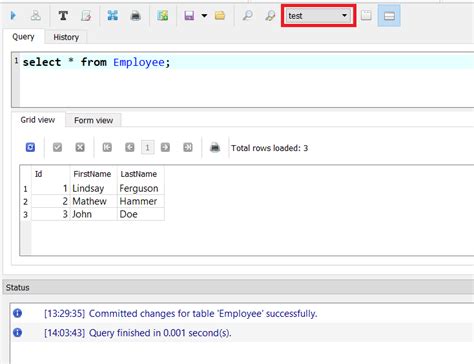
Task: Click the explain query person icon
Action: tap(36, 15)
